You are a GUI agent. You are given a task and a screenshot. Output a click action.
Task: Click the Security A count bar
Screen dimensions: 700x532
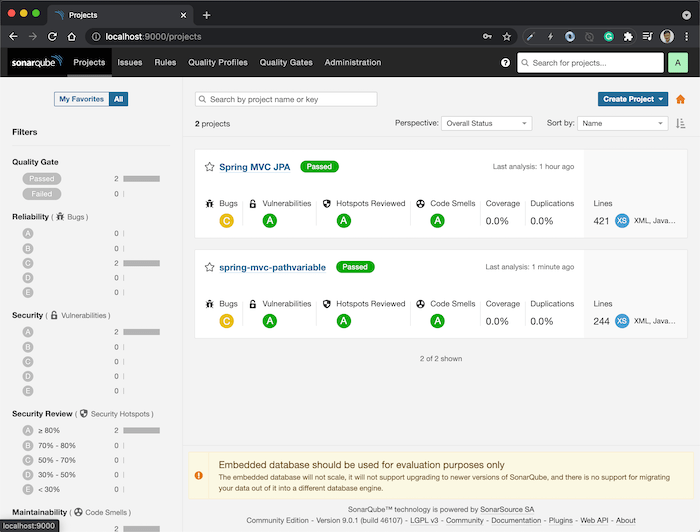tap(142, 332)
